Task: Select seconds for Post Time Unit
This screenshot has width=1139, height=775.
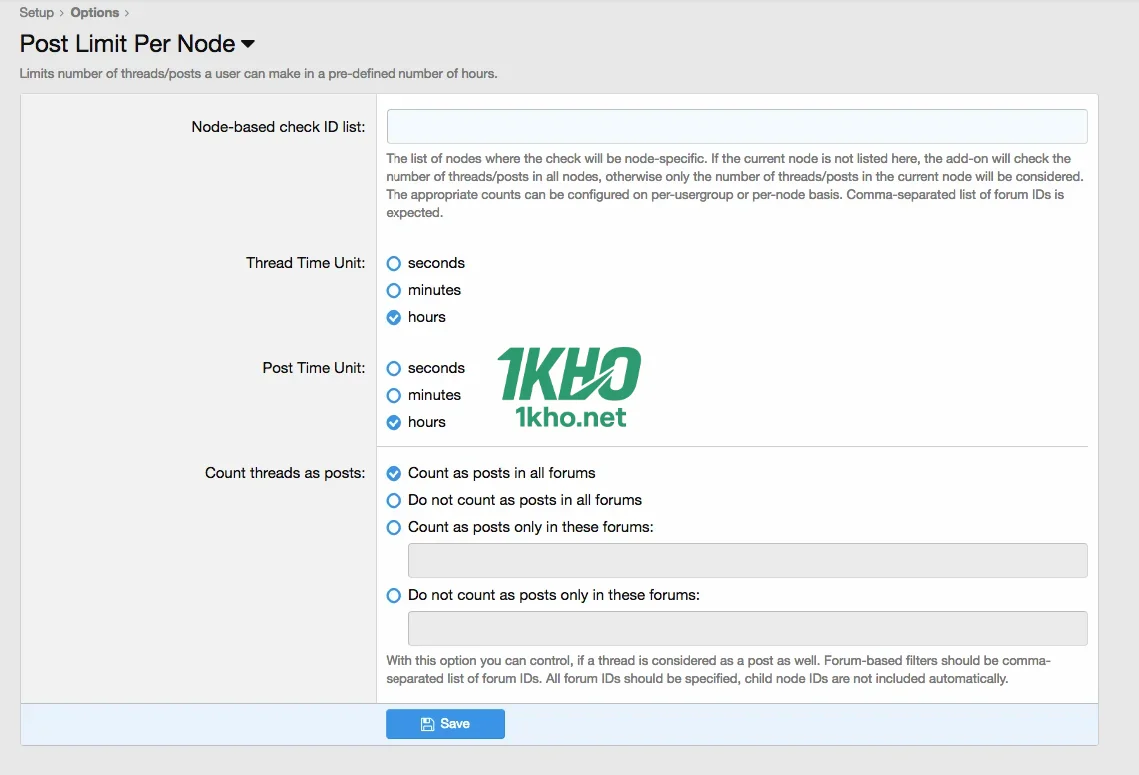Action: (x=394, y=368)
